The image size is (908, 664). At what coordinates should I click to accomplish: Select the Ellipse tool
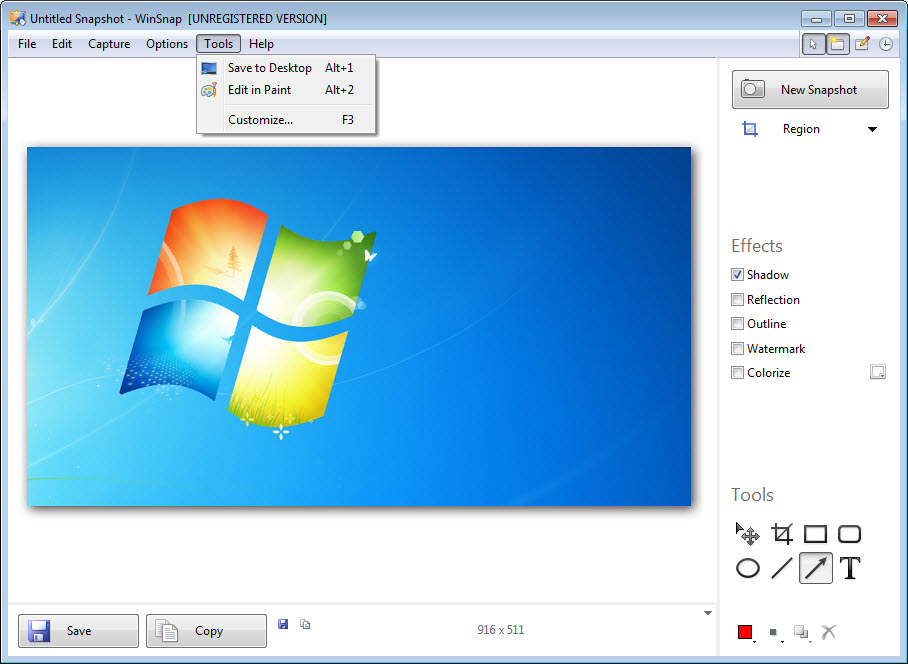(748, 568)
